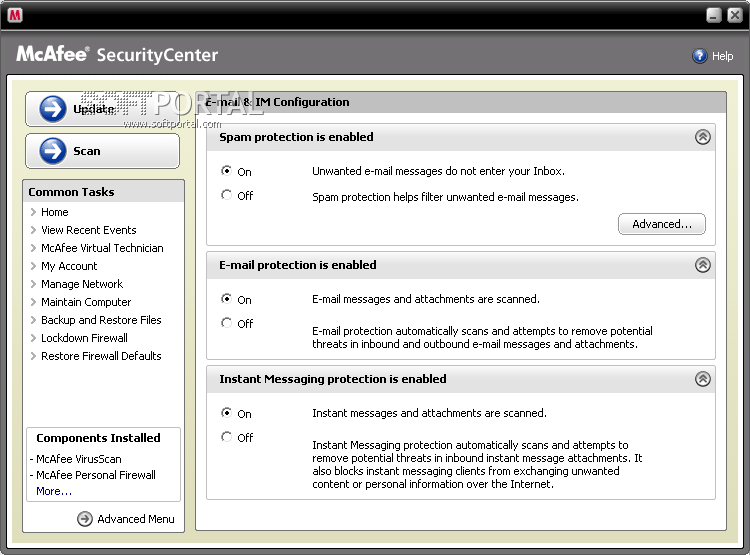Image resolution: width=750 pixels, height=555 pixels.
Task: Turn Off E-mail protection radio
Action: (x=226, y=323)
